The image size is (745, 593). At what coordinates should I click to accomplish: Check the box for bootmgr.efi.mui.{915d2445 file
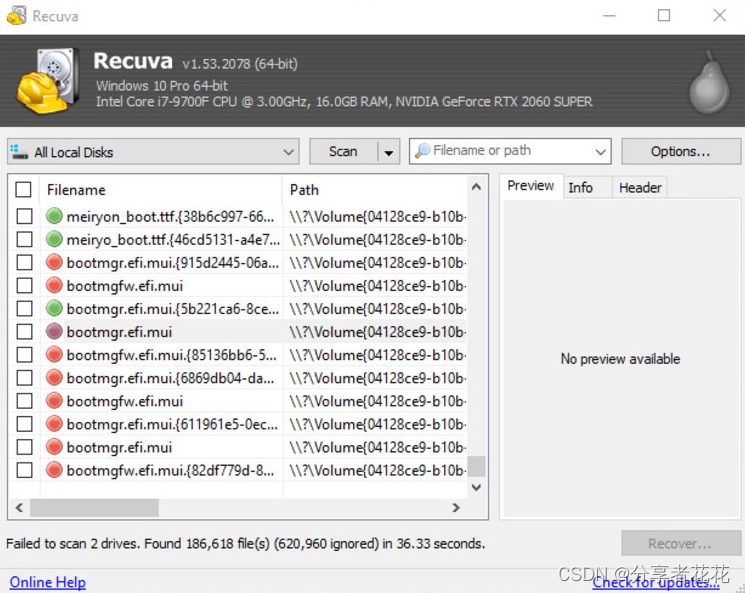click(x=24, y=262)
